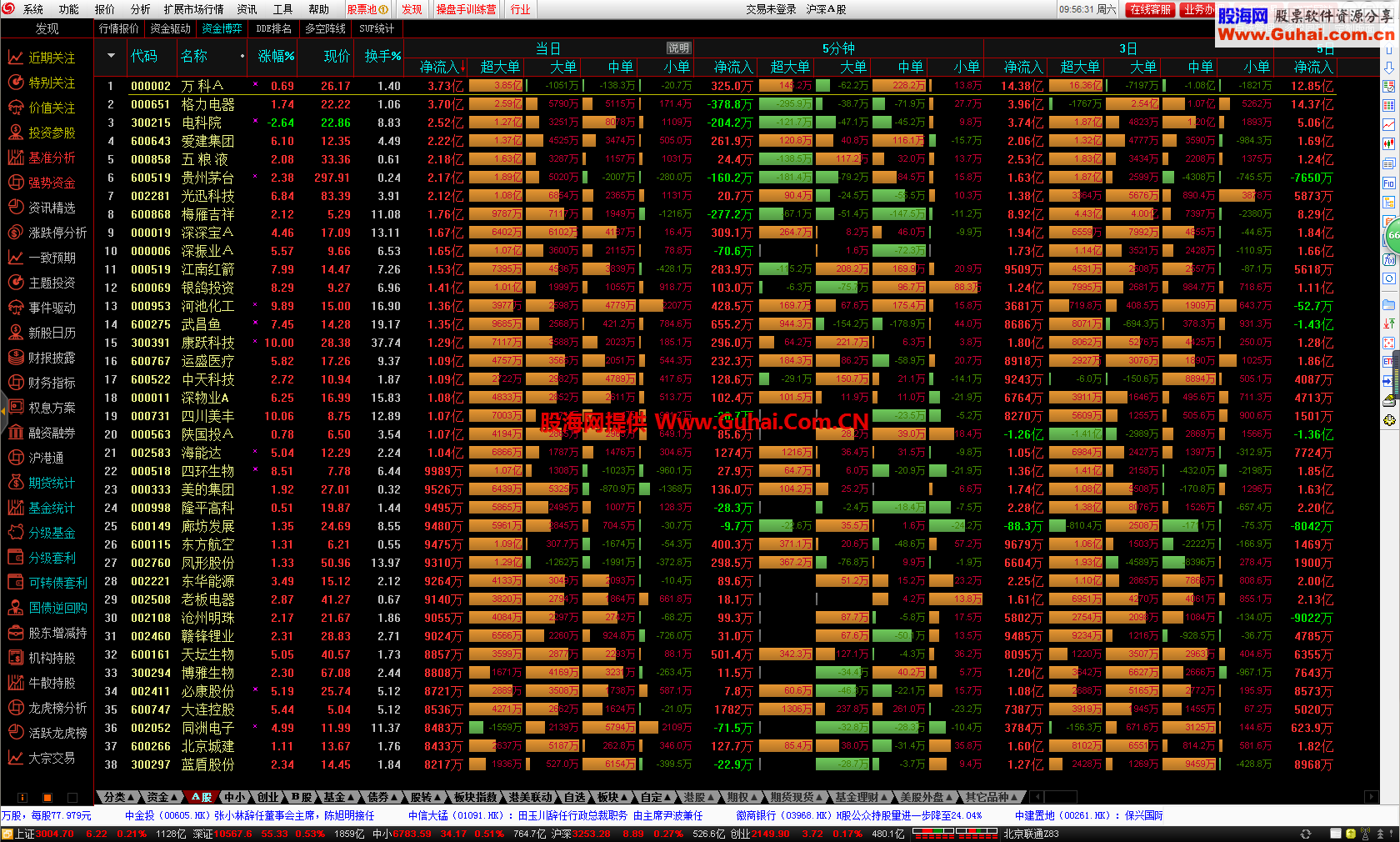1400x842 pixels.
Task: Switch to the 行情报价 tab
Action: (119, 28)
